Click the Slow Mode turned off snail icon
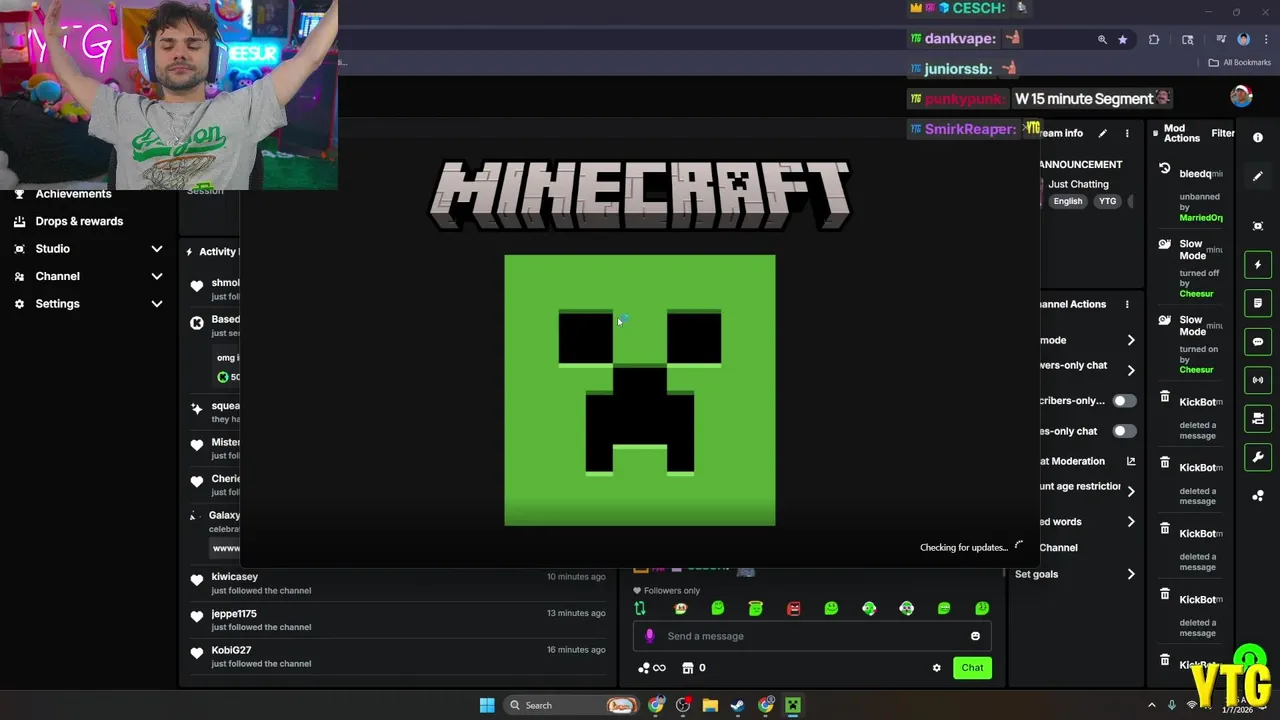The height and width of the screenshot is (720, 1280). (1165, 244)
